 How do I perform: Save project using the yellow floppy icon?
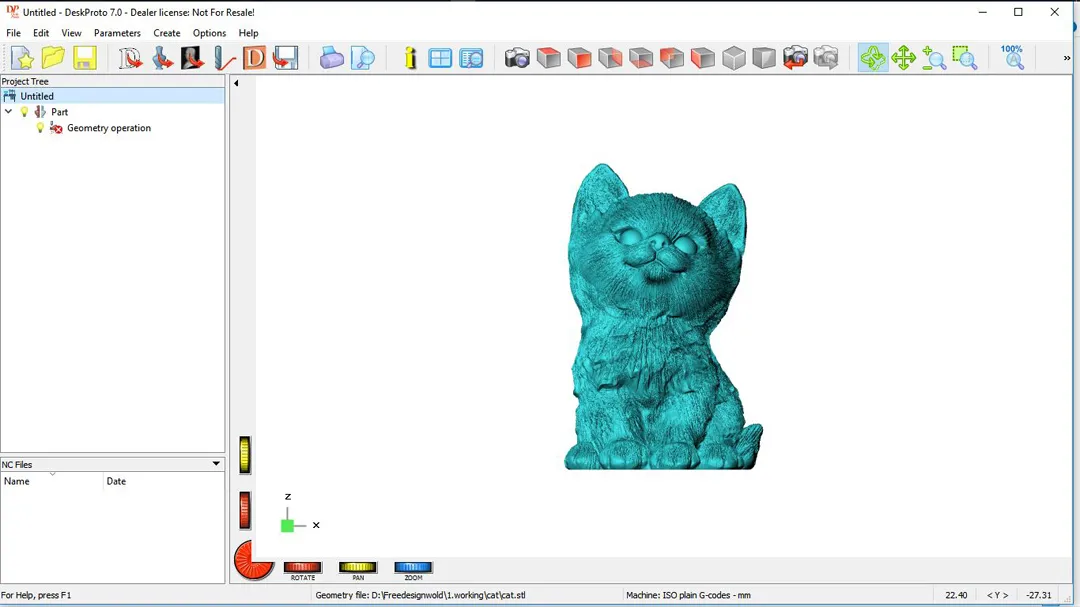[85, 58]
